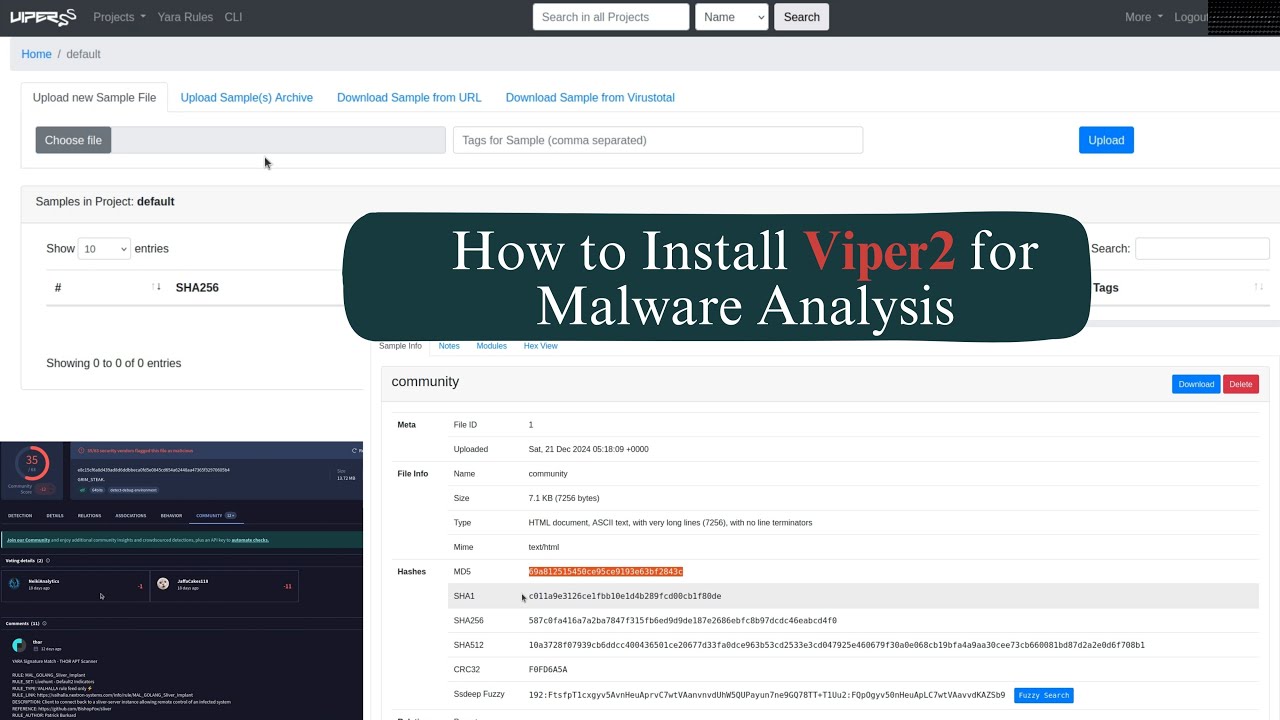Click the Choose file button
This screenshot has width=1280, height=720.
[73, 140]
